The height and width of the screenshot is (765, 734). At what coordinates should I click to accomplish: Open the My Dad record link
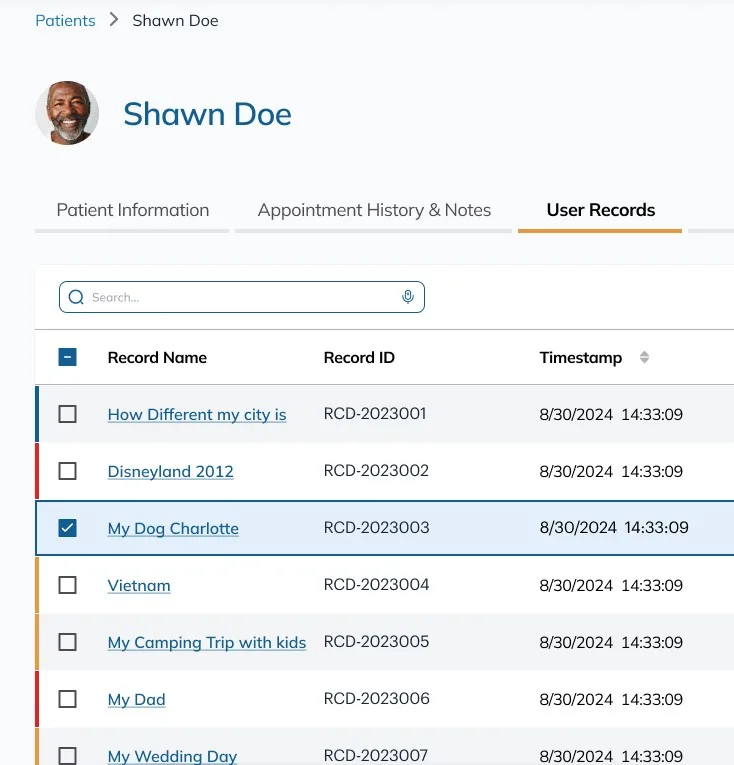pos(137,700)
